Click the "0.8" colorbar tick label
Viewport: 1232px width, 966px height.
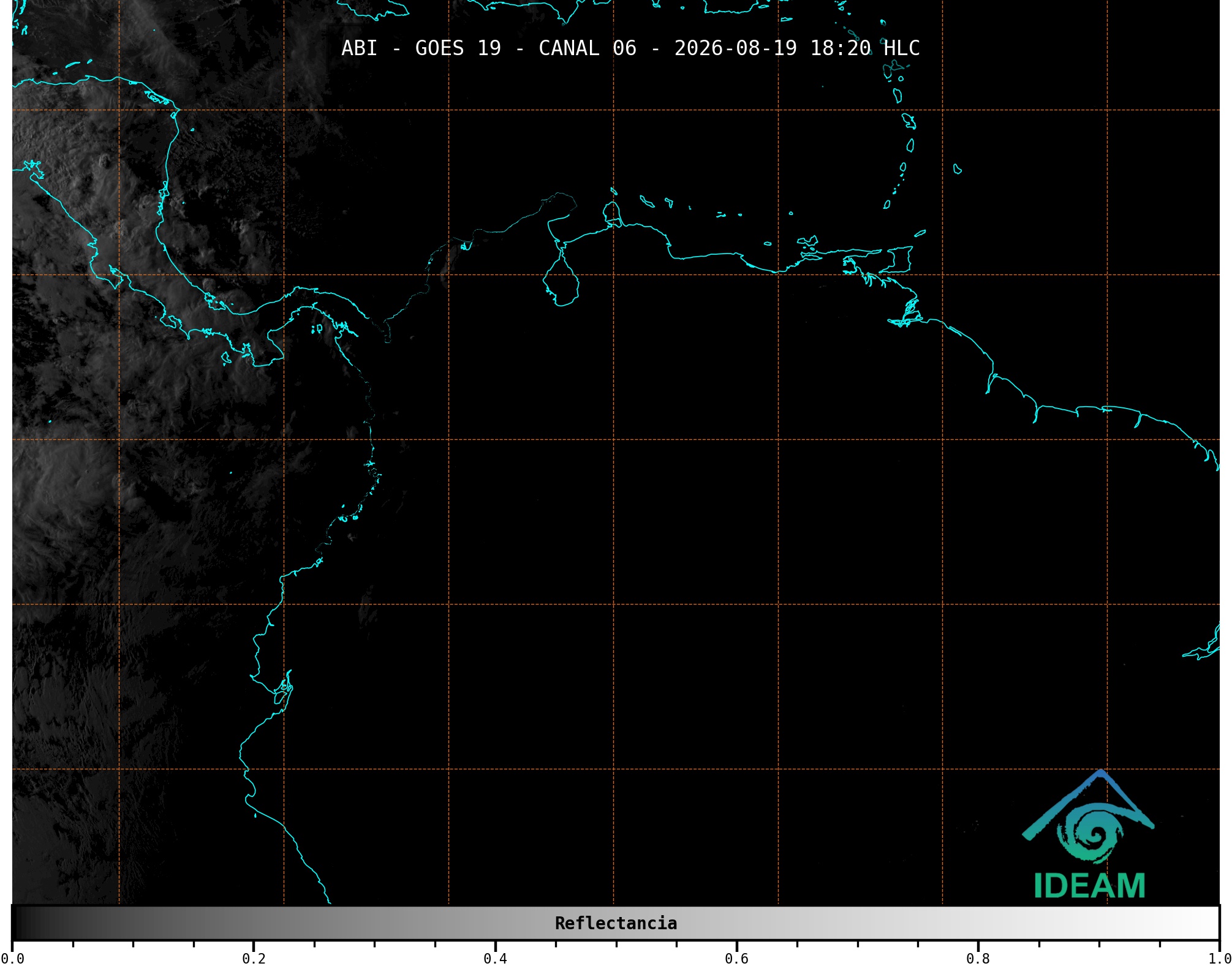(978, 959)
